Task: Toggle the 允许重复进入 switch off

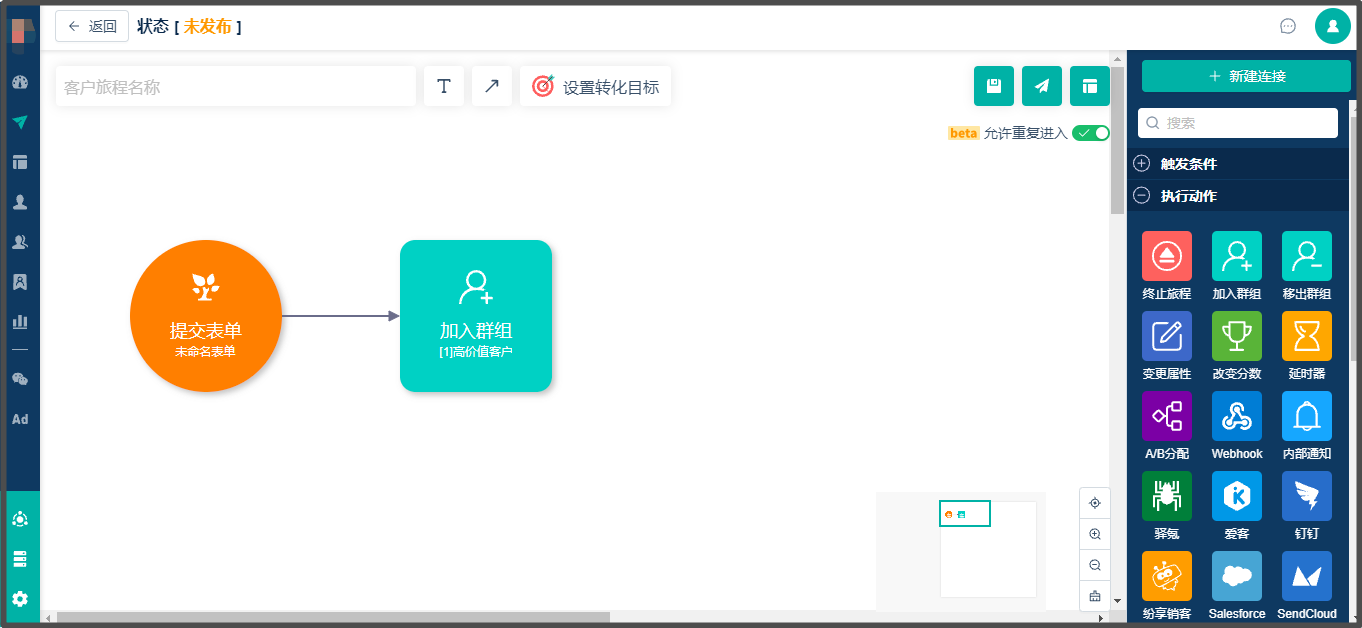Action: coord(1091,133)
